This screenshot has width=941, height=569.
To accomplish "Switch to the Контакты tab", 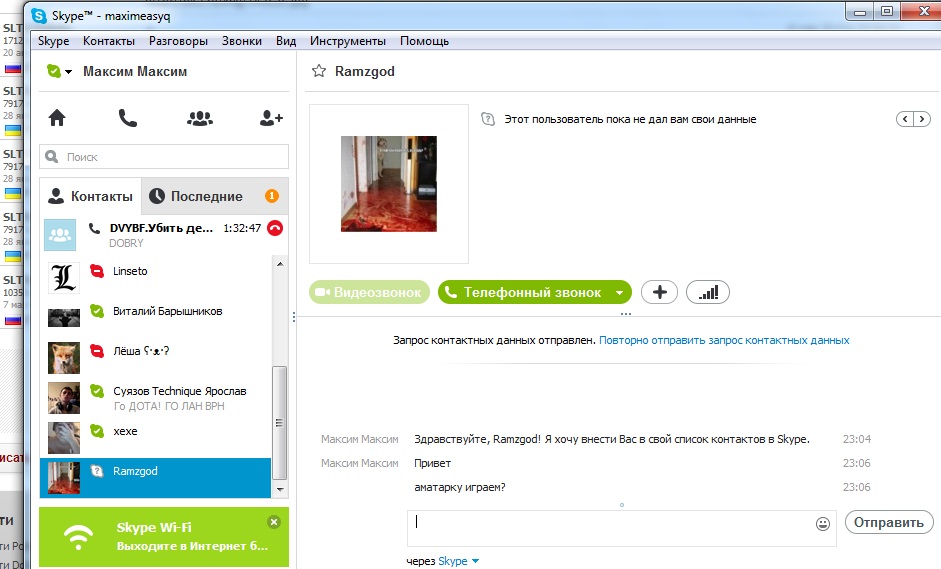I will pyautogui.click(x=91, y=196).
